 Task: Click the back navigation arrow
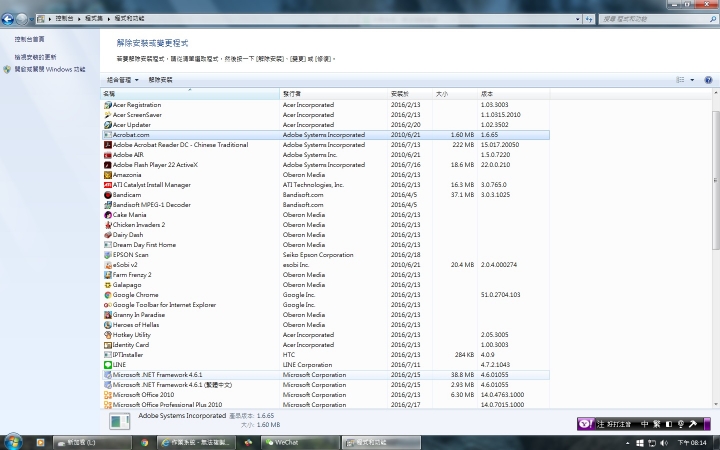(7, 19)
